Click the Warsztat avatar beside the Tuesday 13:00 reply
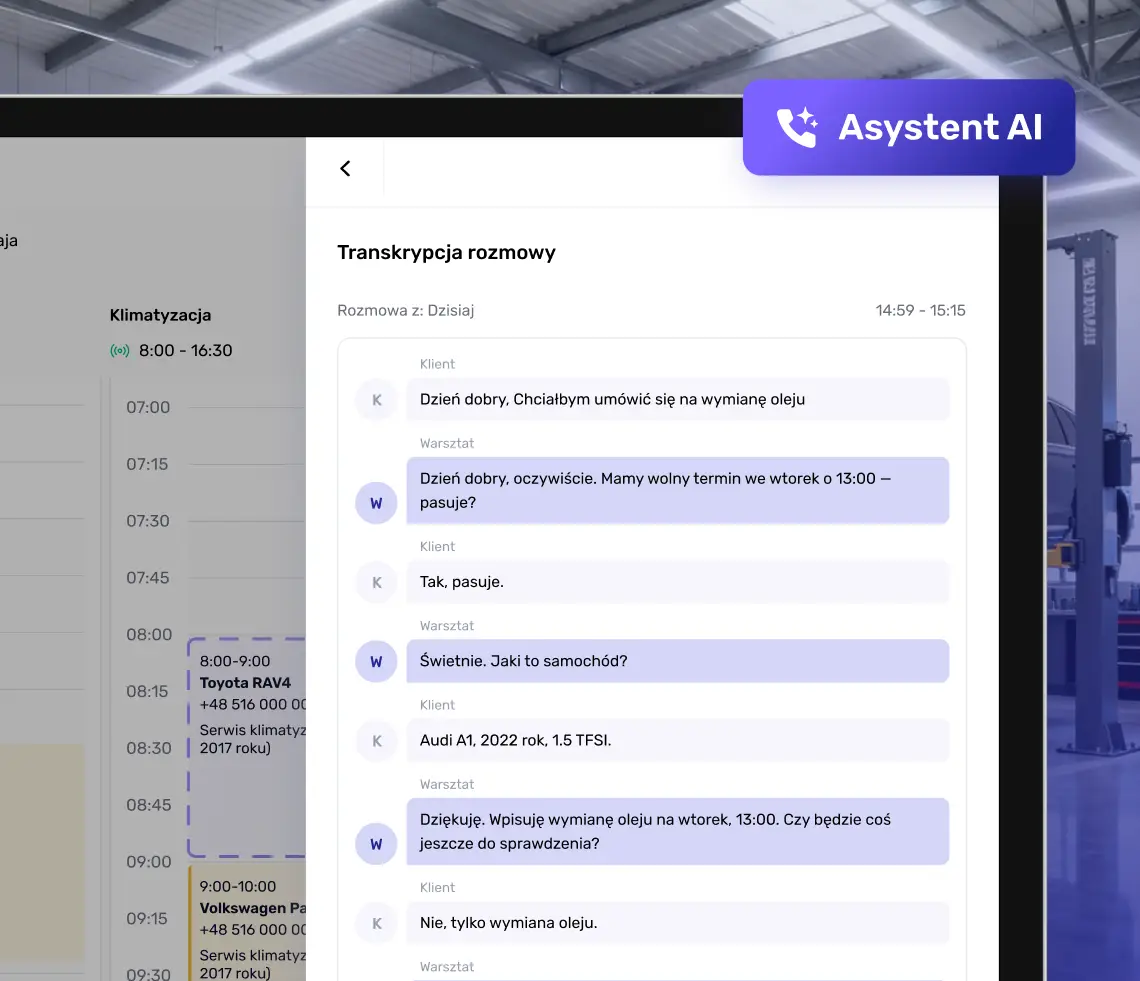This screenshot has width=1140, height=981. pos(376,503)
